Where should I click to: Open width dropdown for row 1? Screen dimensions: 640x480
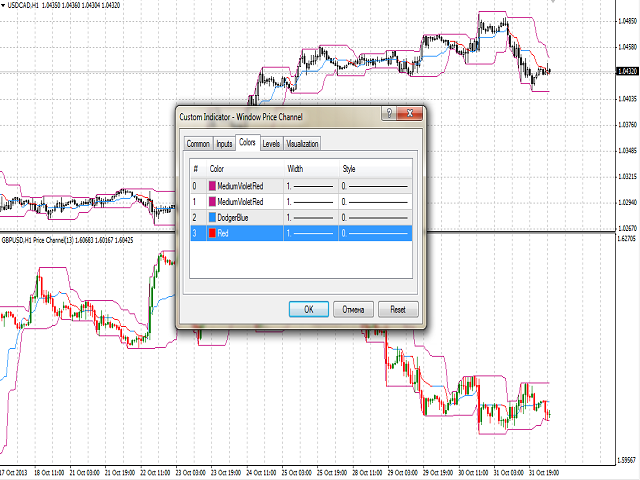(x=311, y=202)
